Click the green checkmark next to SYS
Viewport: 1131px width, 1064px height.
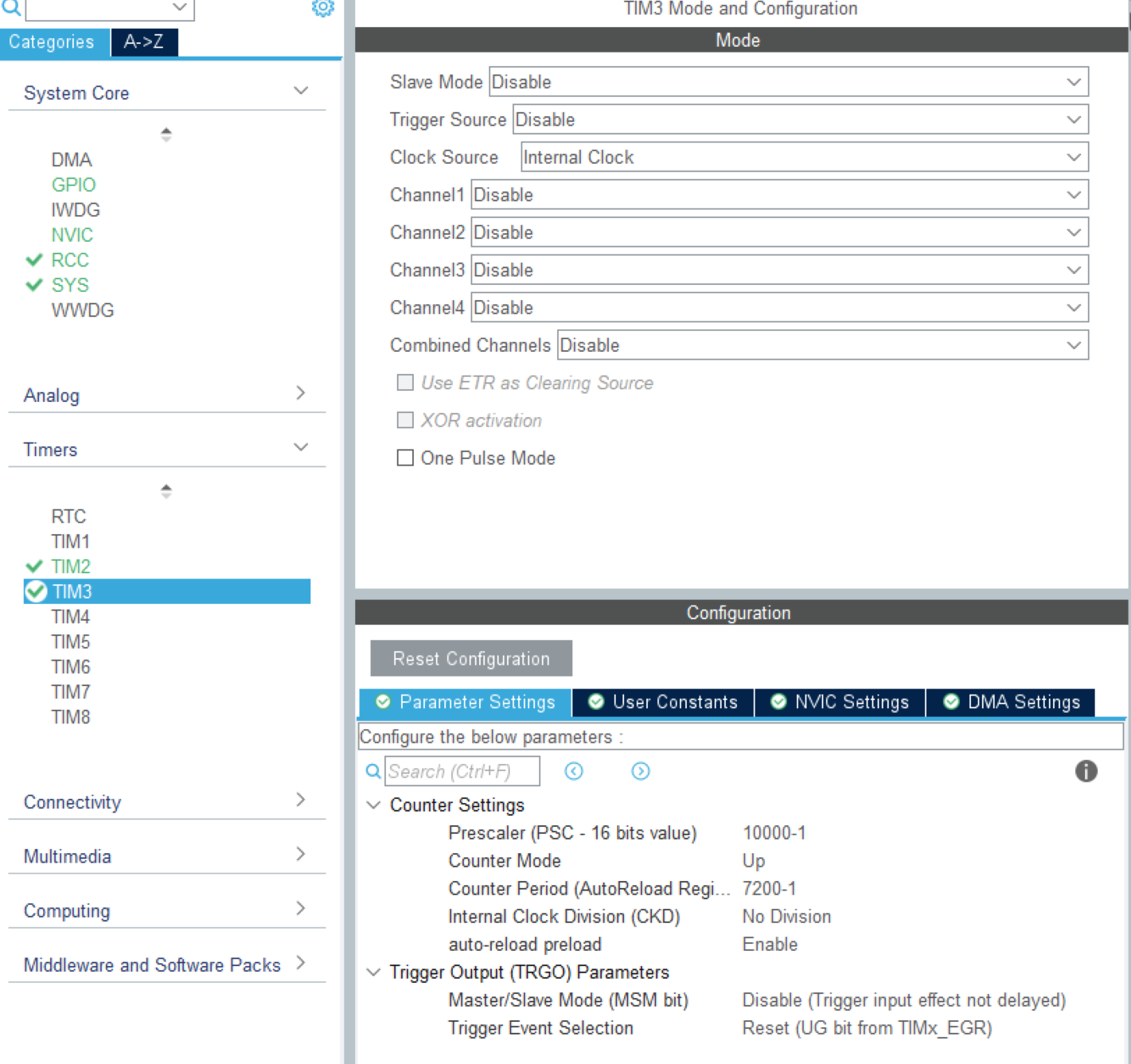[34, 285]
